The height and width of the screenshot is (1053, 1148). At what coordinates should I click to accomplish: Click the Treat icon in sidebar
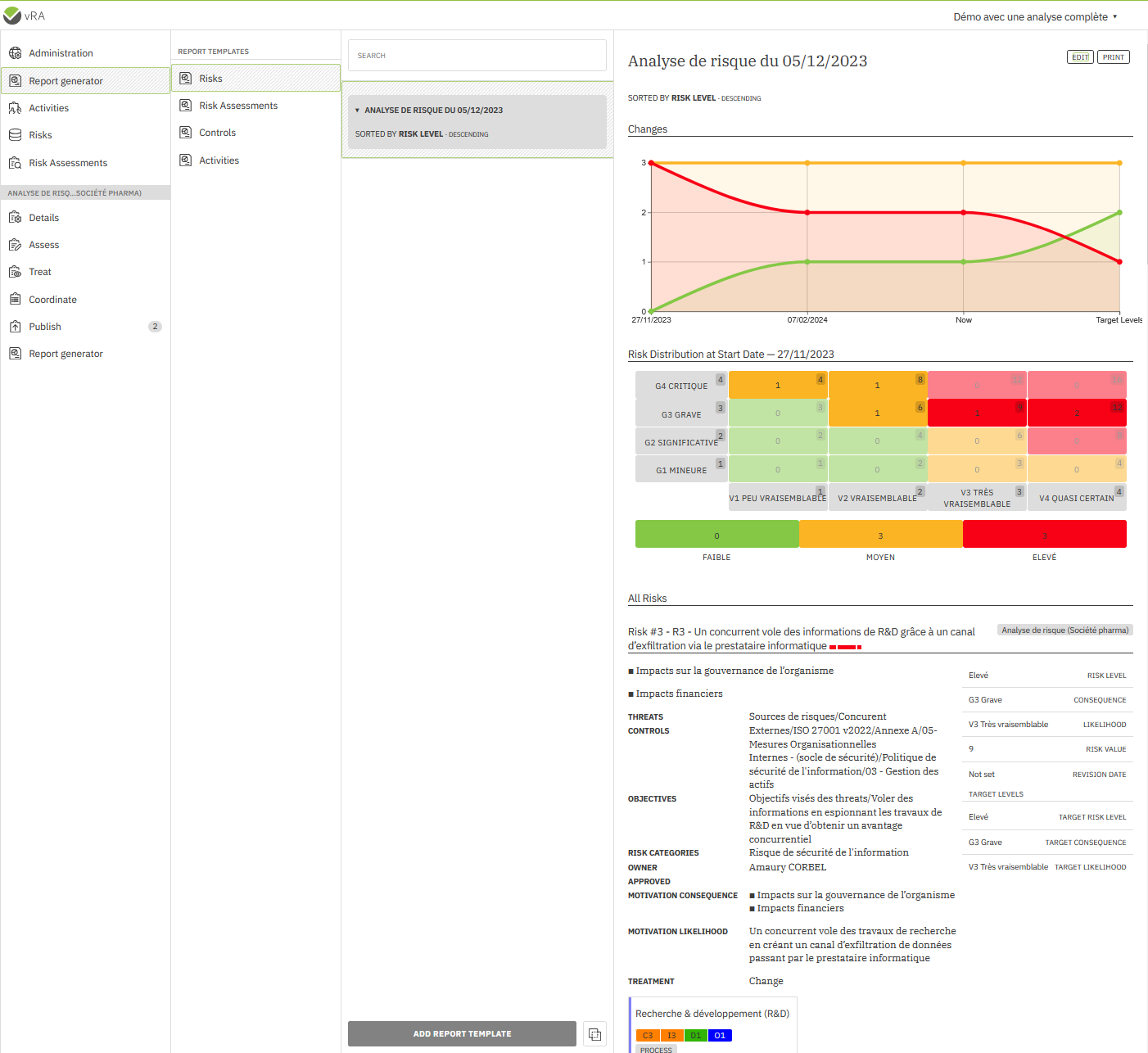click(15, 272)
